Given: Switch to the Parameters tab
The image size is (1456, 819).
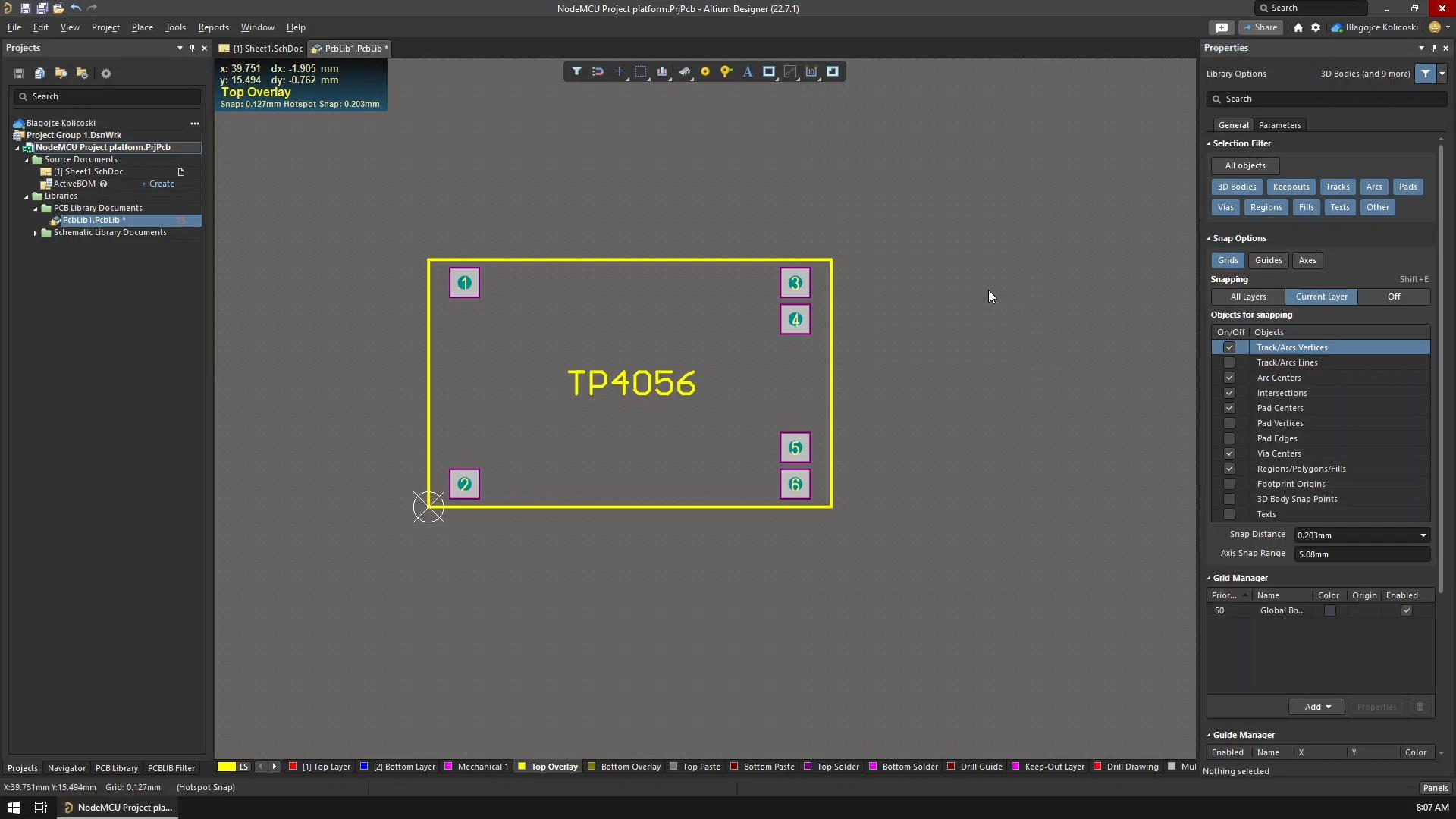Looking at the screenshot, I should (x=1280, y=124).
